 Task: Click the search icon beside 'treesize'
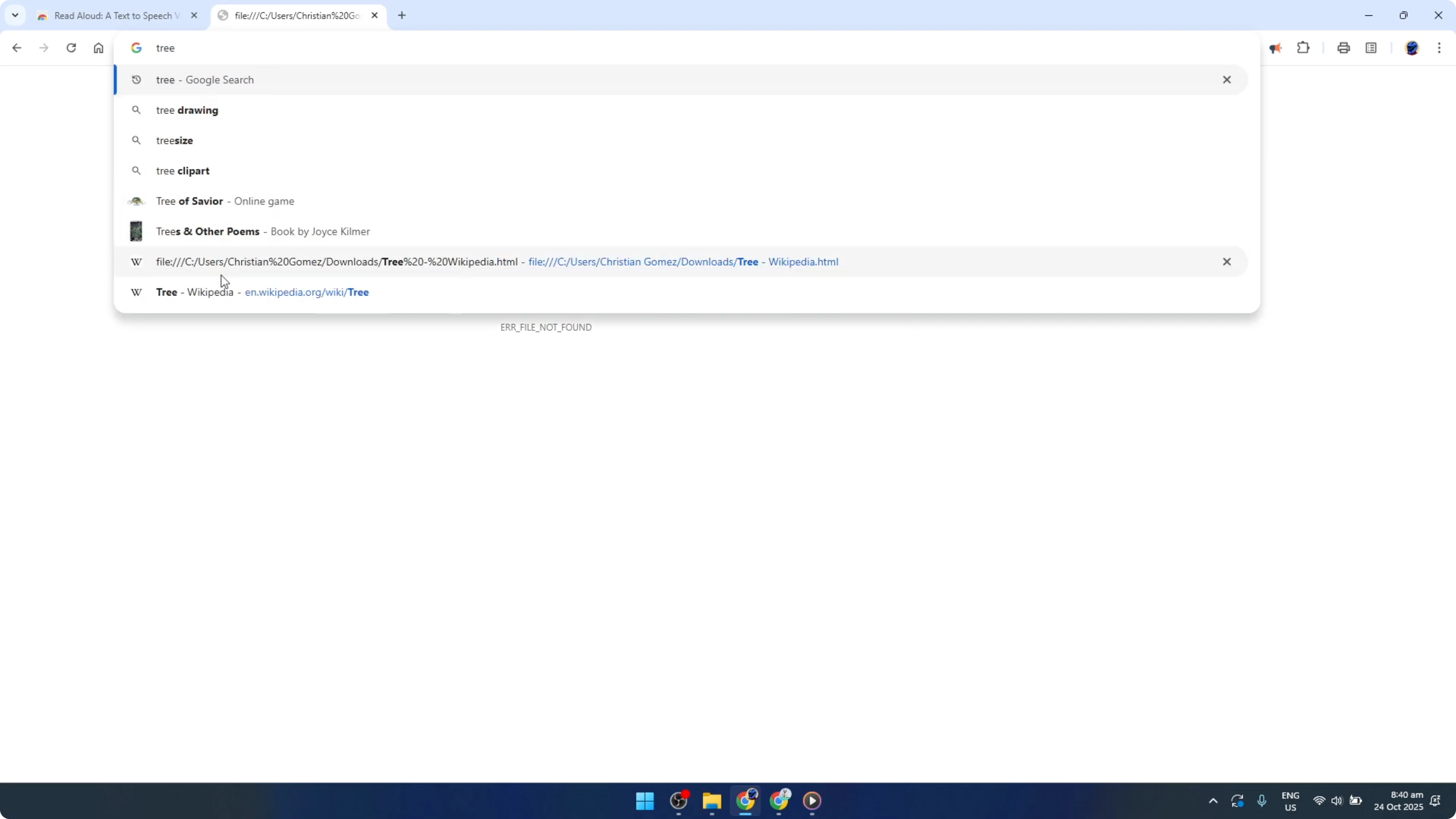pos(136,140)
